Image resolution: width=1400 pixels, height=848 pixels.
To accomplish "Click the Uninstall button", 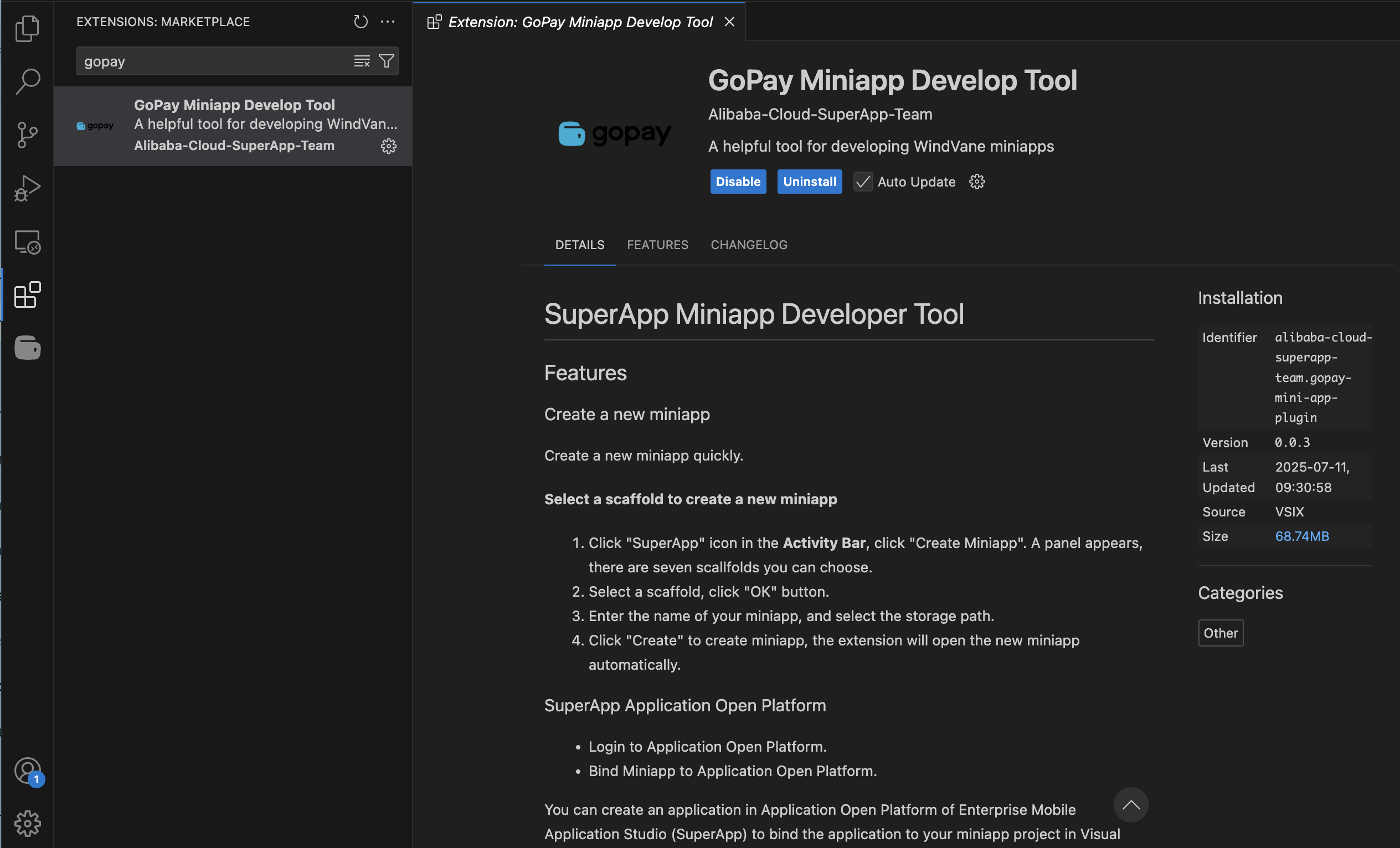I will tap(810, 182).
